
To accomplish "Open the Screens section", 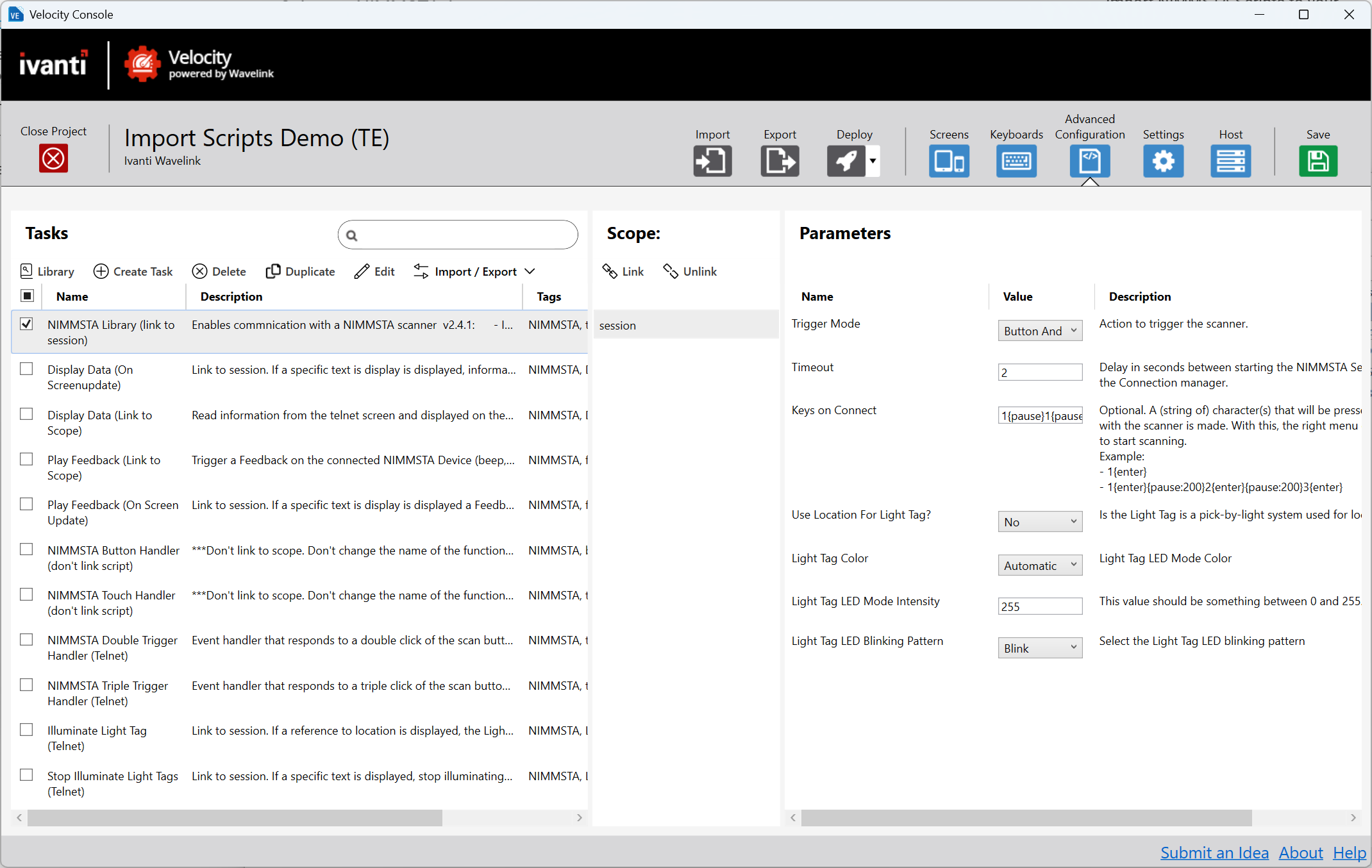I will 949,160.
